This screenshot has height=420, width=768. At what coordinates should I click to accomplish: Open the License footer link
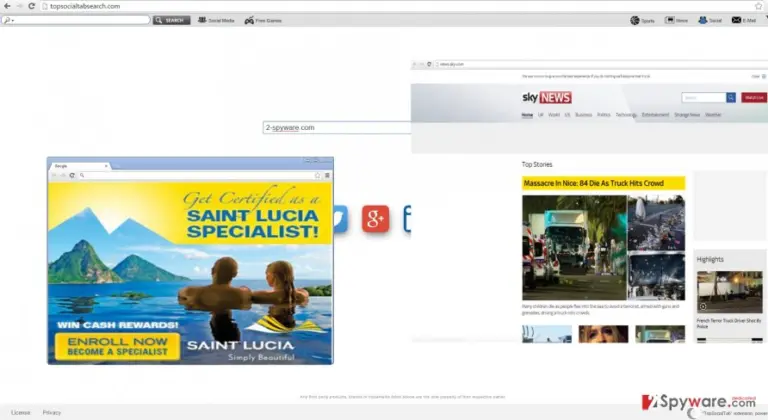click(21, 412)
